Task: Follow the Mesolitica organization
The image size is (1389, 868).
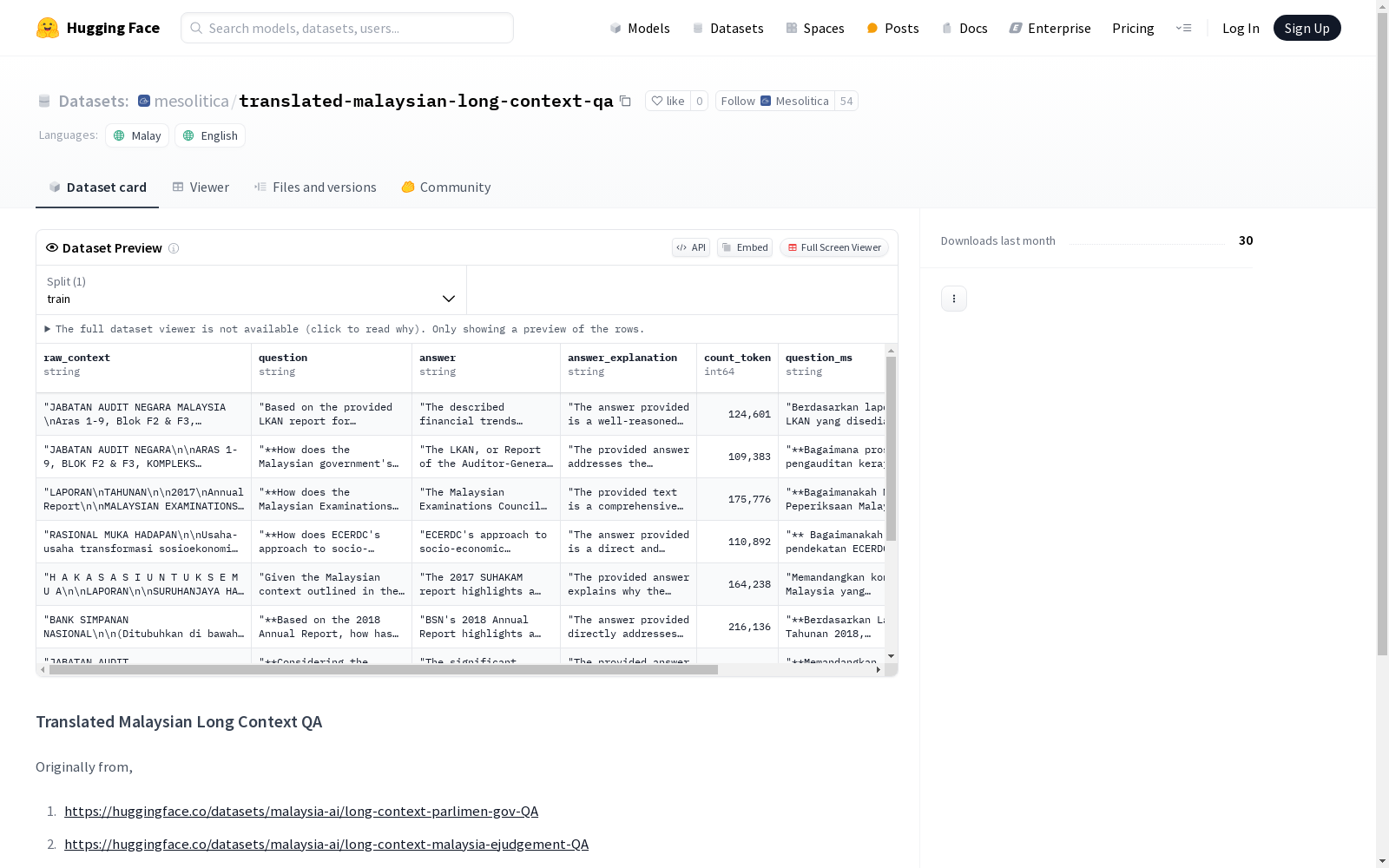Action: tap(775, 101)
